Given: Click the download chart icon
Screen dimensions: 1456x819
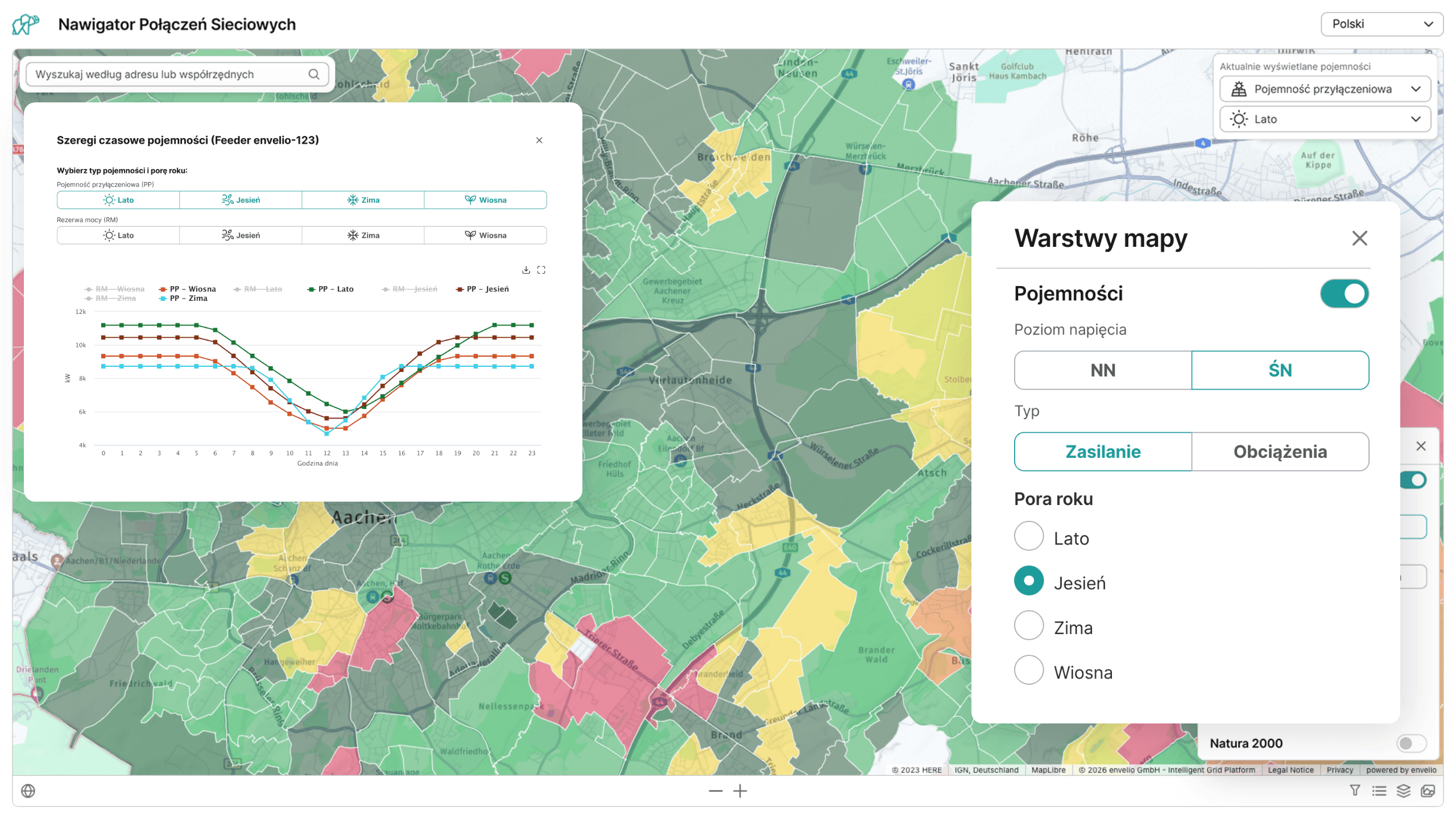Looking at the screenshot, I should [526, 270].
